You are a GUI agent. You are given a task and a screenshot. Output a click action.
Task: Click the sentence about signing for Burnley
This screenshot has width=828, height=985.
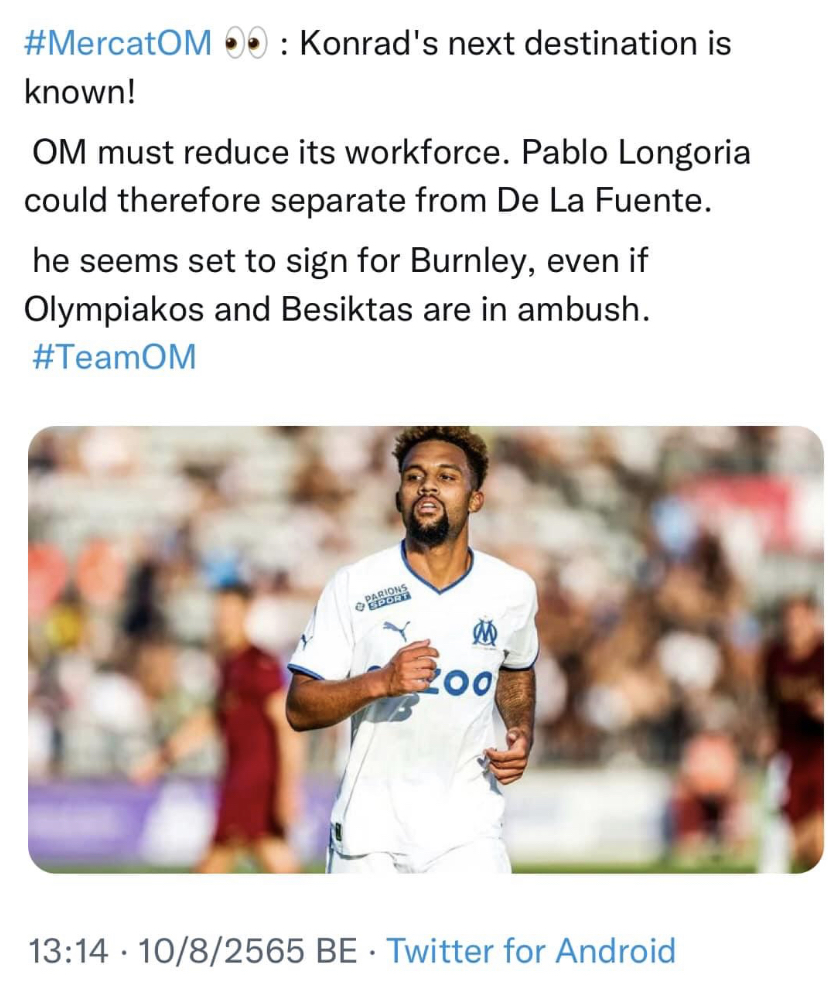coord(340,262)
